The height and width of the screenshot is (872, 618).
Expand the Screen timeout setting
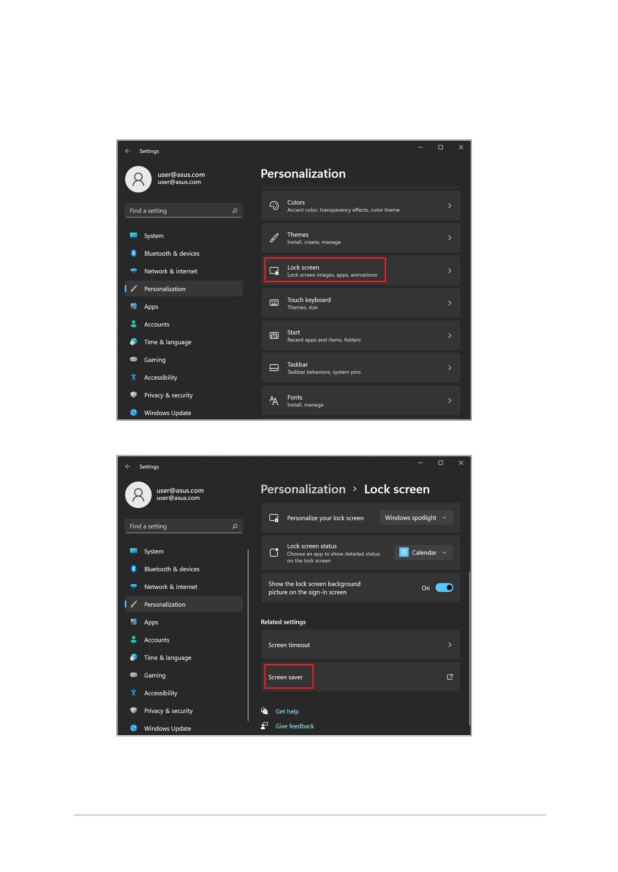coord(360,645)
